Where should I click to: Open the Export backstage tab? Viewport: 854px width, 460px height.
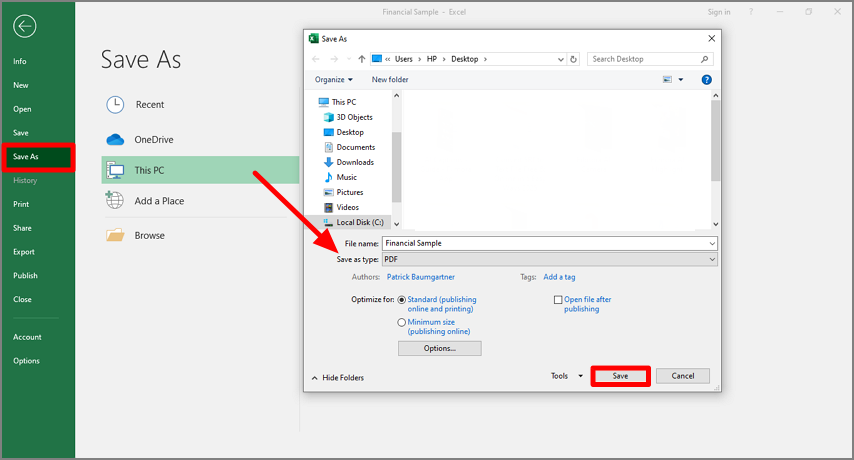(23, 252)
